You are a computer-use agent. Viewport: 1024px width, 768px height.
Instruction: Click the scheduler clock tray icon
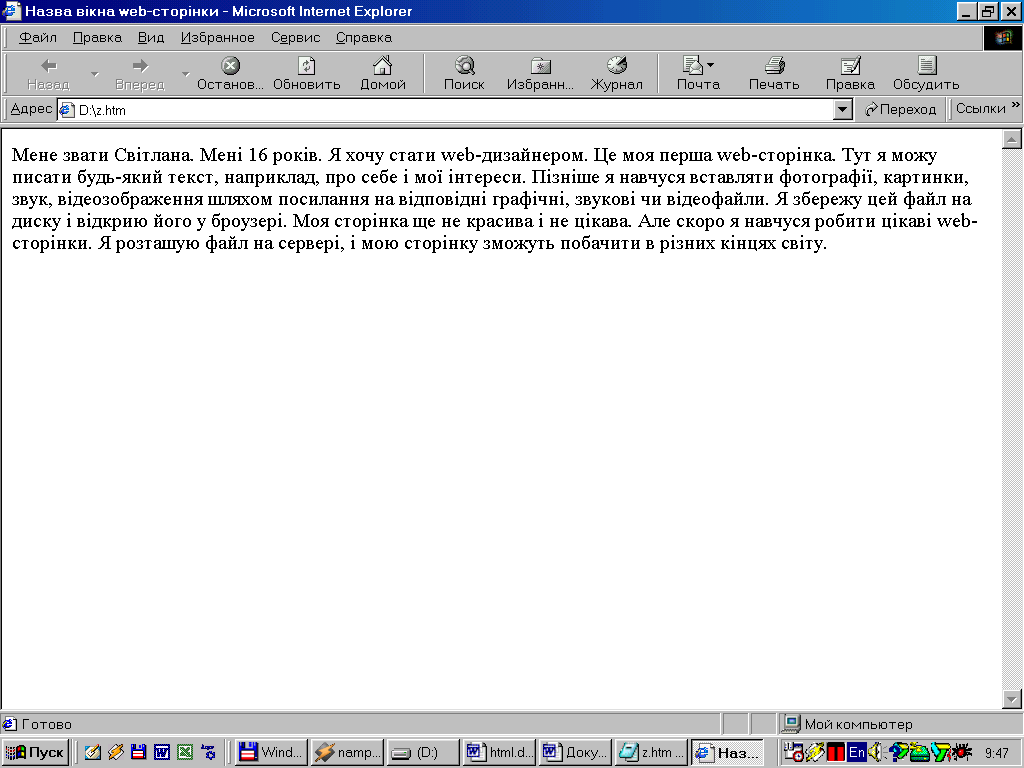pyautogui.click(x=793, y=752)
